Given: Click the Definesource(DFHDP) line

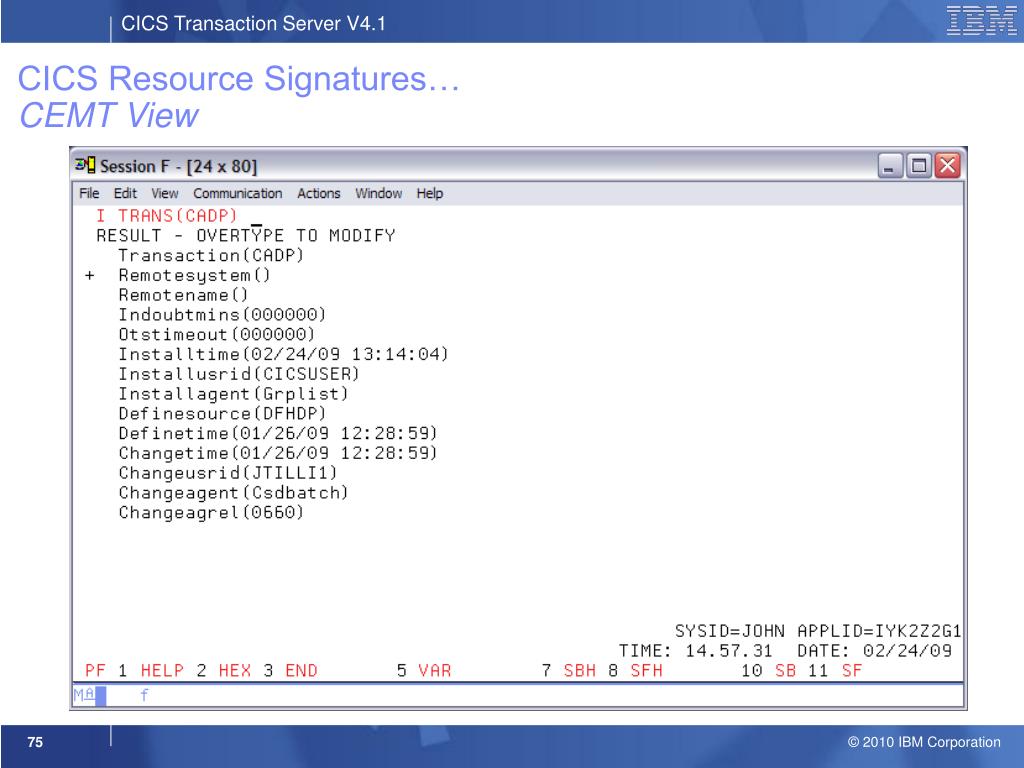Looking at the screenshot, I should point(222,413).
